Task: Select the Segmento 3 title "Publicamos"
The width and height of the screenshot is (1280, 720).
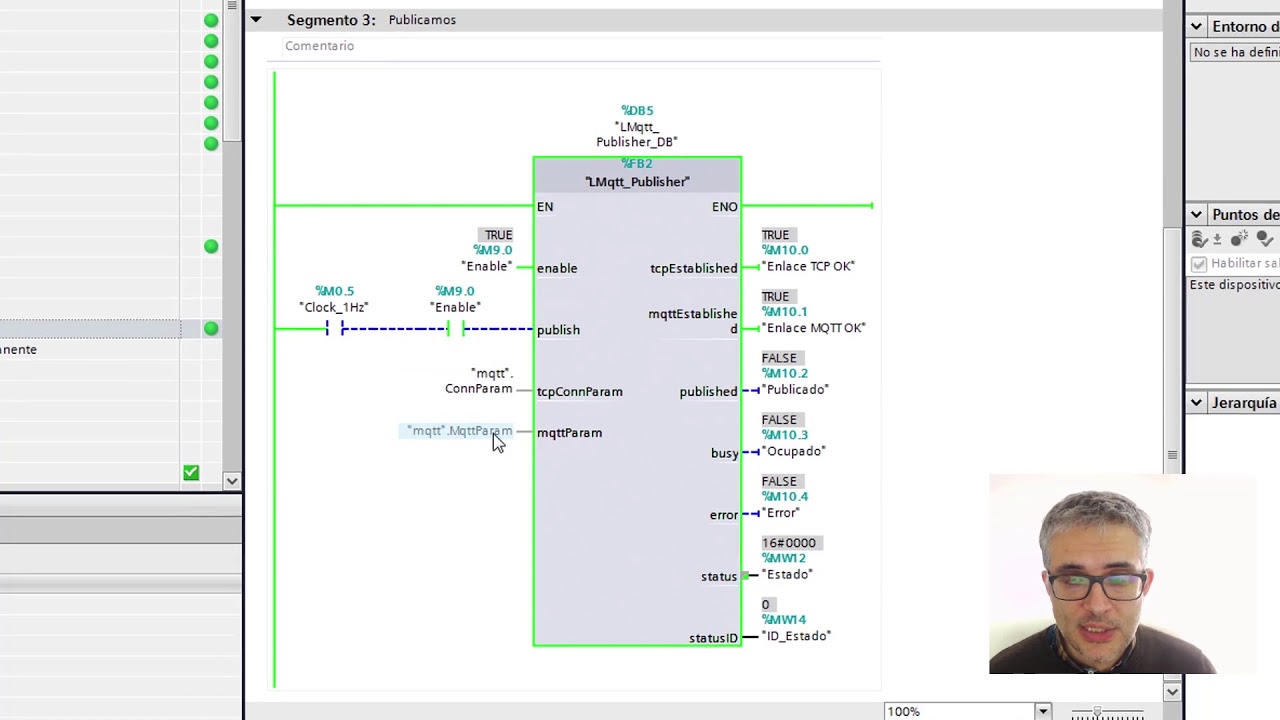Action: click(422, 20)
